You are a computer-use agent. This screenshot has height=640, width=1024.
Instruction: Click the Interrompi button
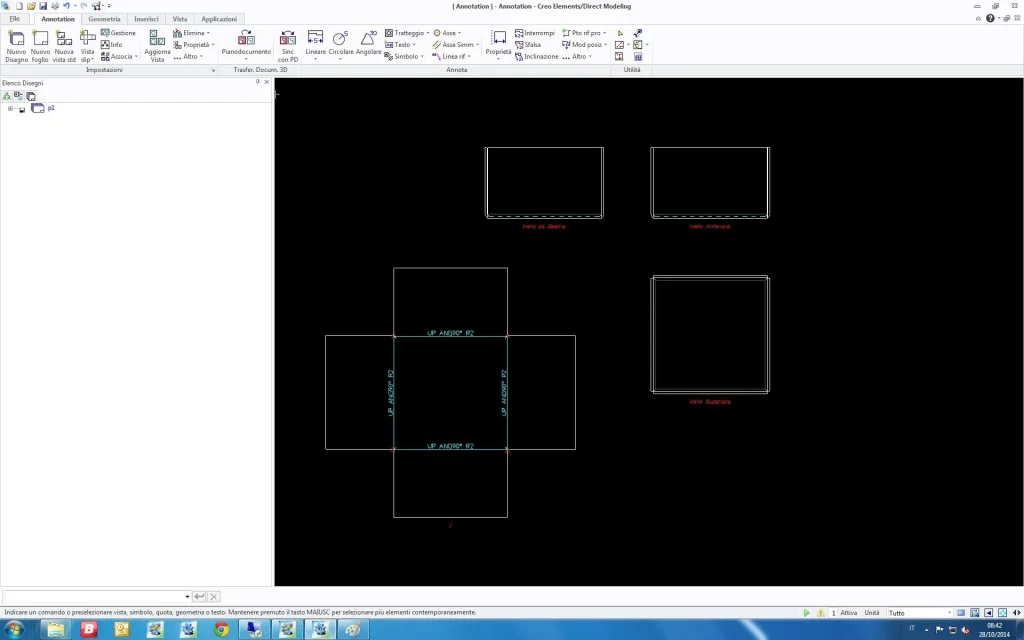(535, 33)
